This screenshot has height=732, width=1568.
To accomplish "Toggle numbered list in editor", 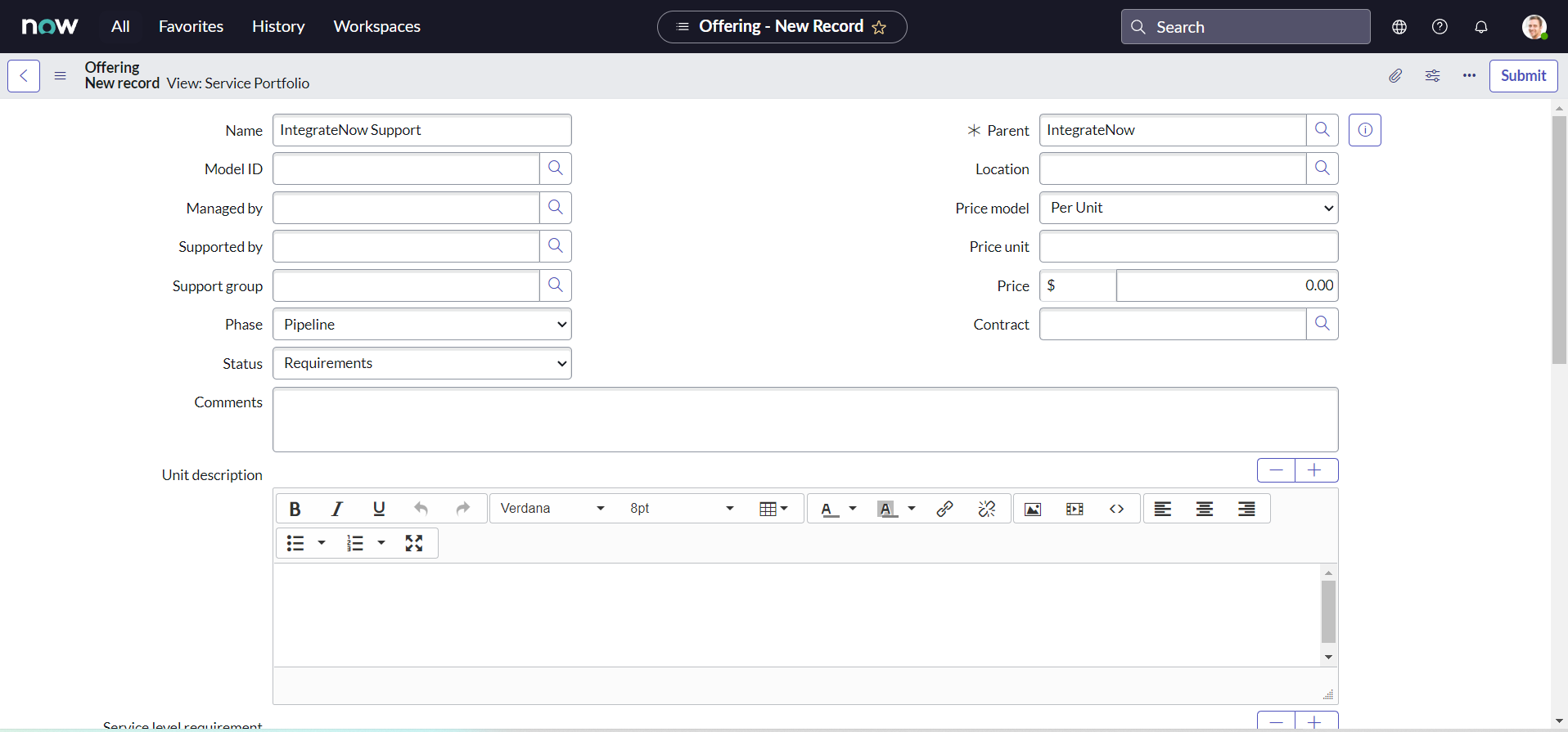I will point(354,543).
